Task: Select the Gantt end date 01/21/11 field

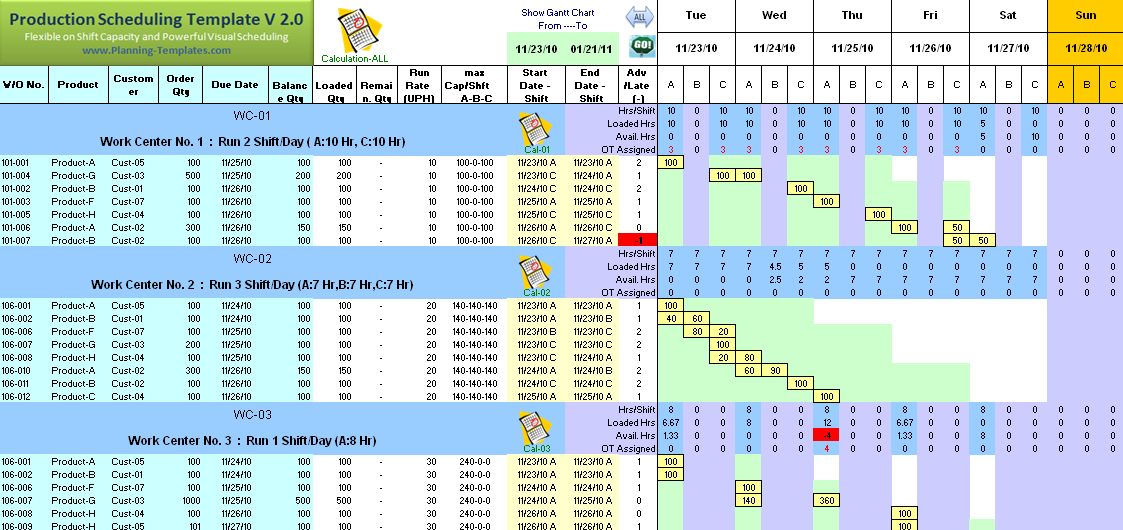Action: point(591,48)
